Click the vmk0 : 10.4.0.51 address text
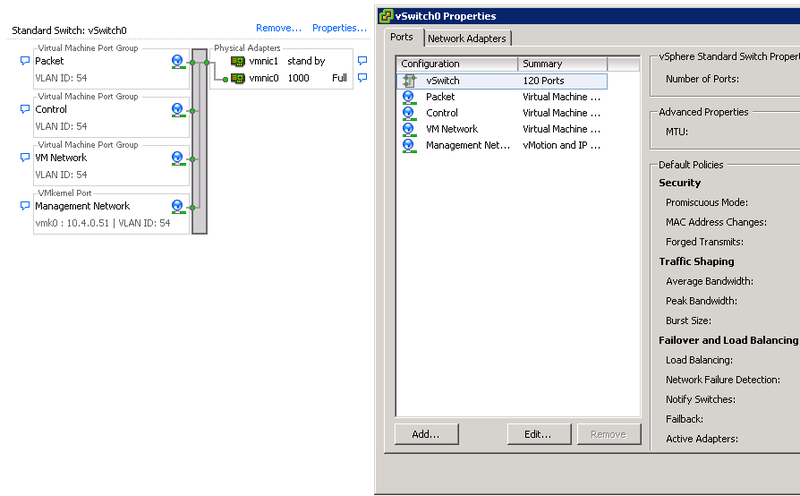Screen dimensions: 800x496 point(72,223)
